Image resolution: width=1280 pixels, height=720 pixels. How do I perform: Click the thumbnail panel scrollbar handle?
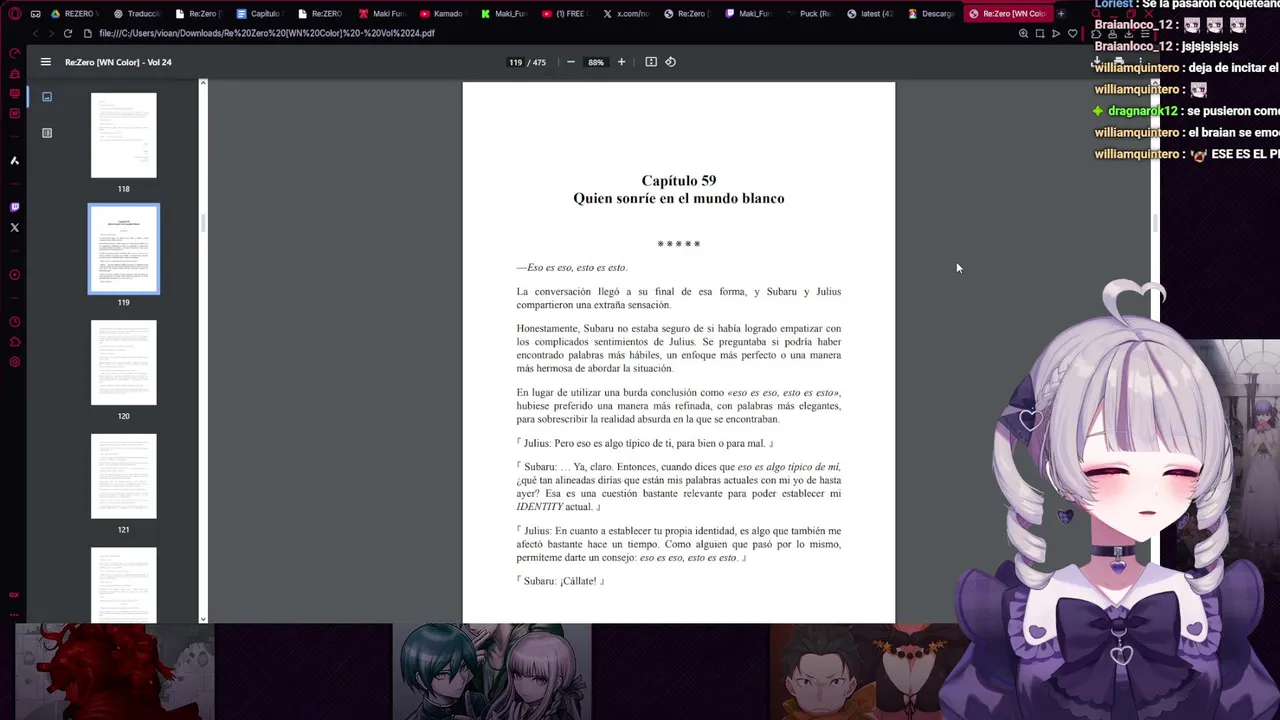(203, 223)
